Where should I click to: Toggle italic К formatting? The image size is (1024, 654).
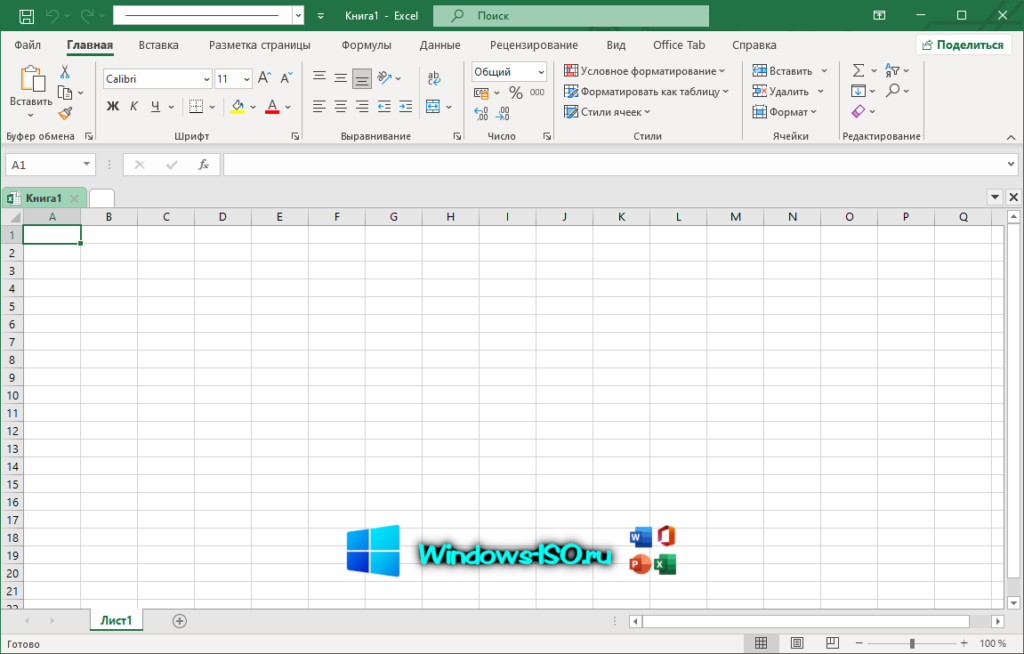click(134, 106)
